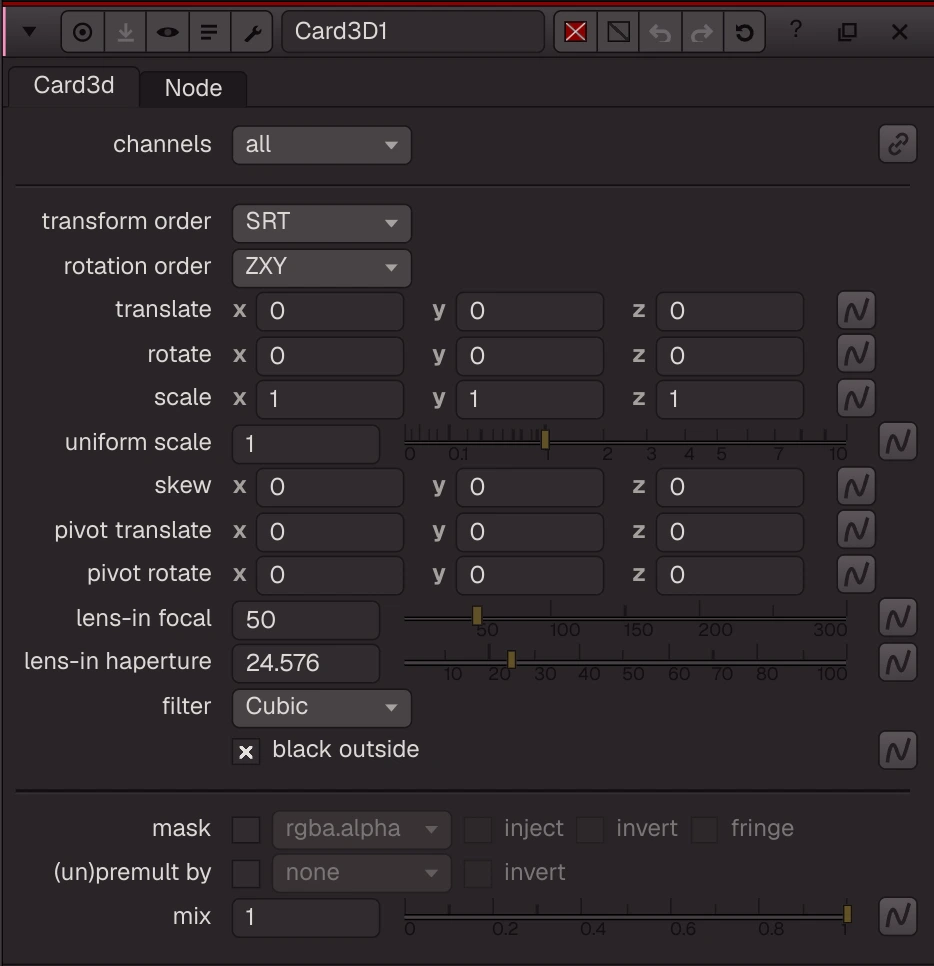934x966 pixels.
Task: Click the wrench settings icon
Action: point(252,31)
